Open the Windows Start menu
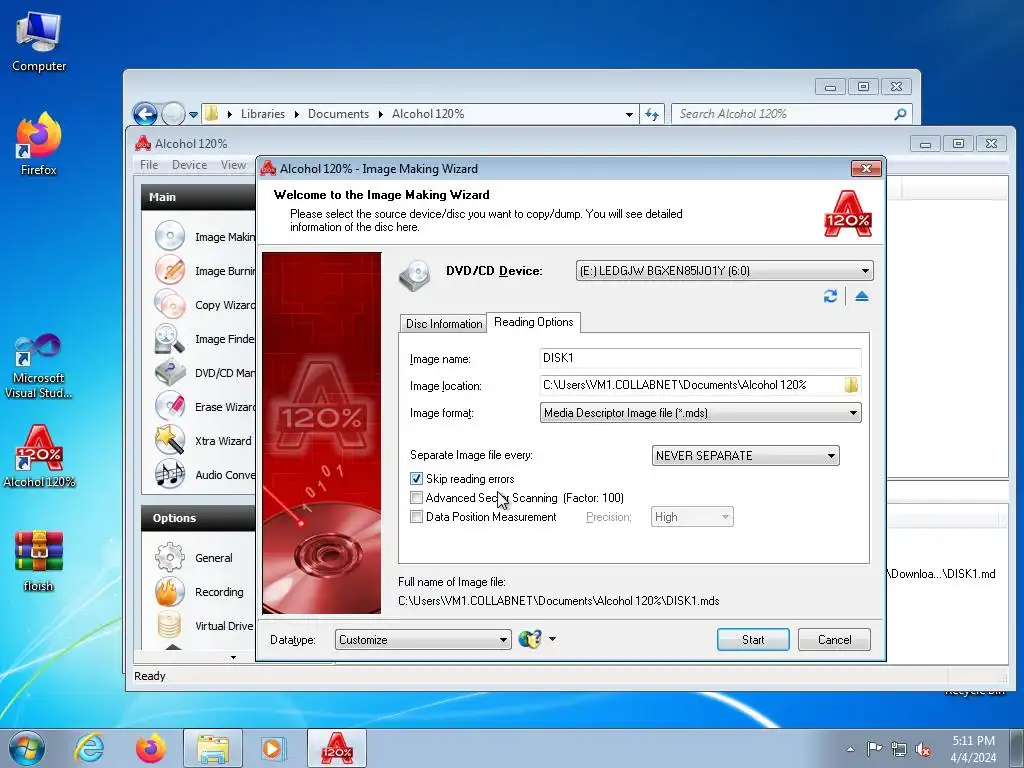The width and height of the screenshot is (1024, 768). (x=26, y=748)
